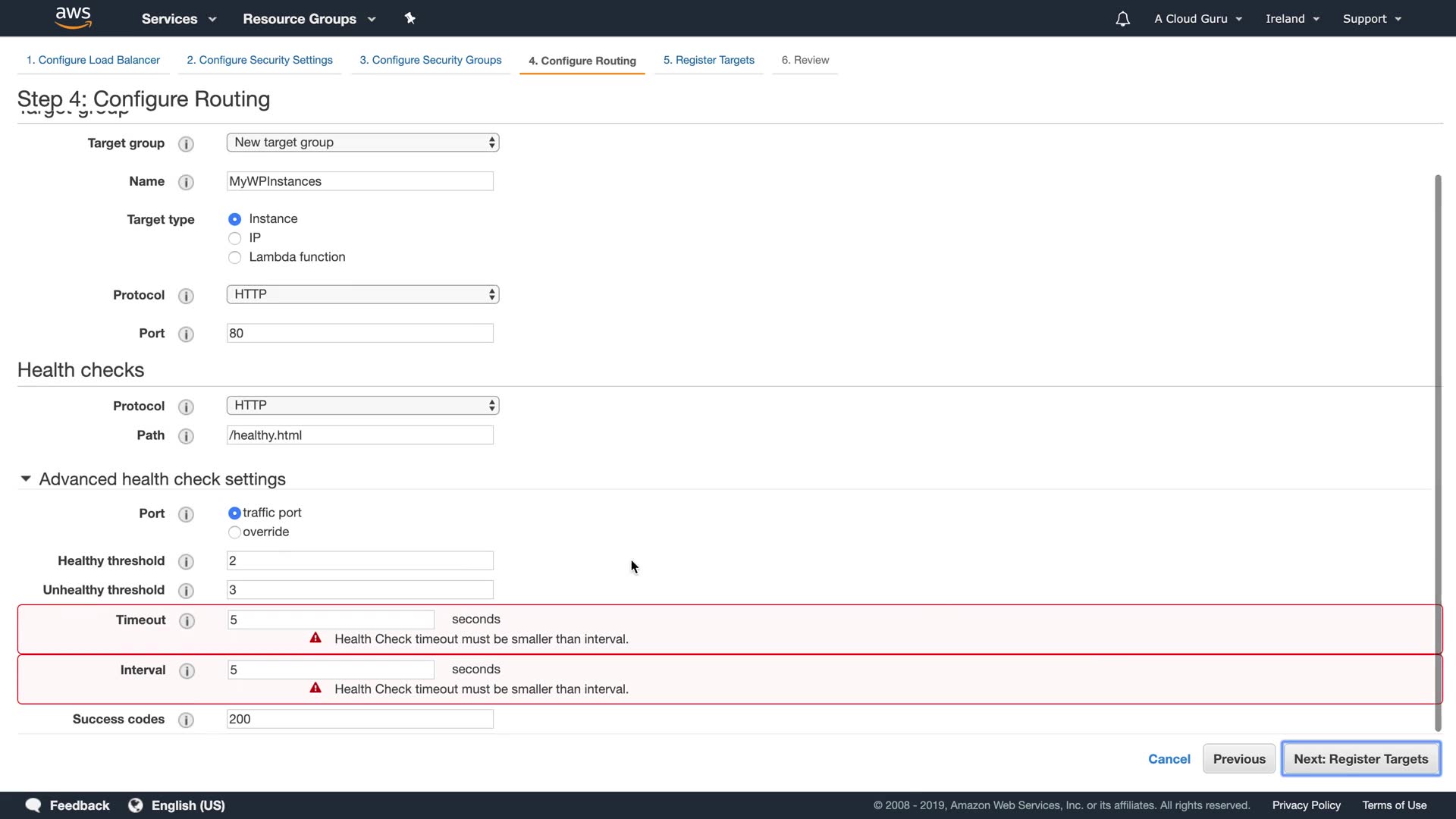
Task: Click the Interval seconds input field
Action: tap(331, 670)
